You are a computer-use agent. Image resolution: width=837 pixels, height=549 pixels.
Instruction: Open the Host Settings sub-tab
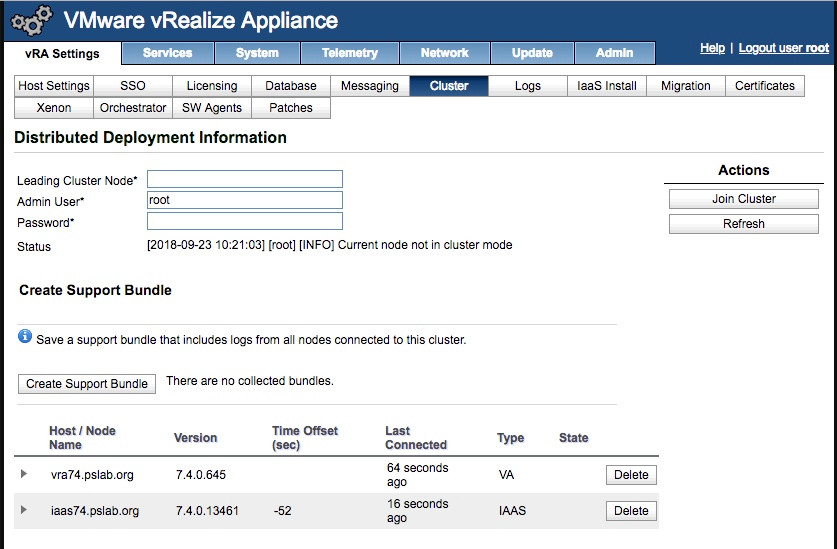(x=54, y=86)
